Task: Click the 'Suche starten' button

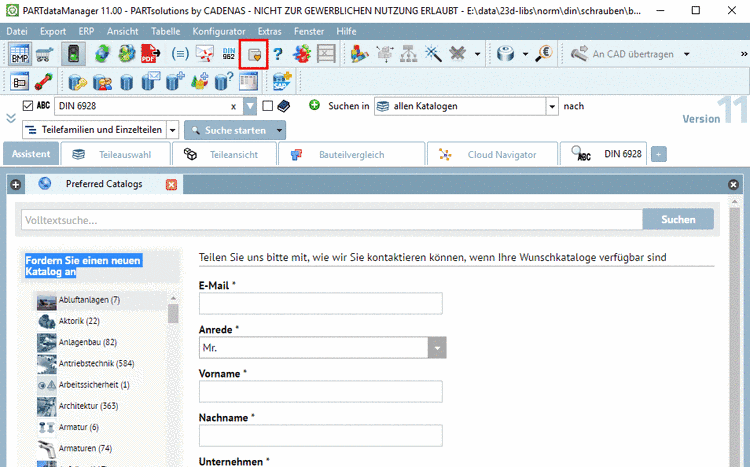Action: [229, 130]
